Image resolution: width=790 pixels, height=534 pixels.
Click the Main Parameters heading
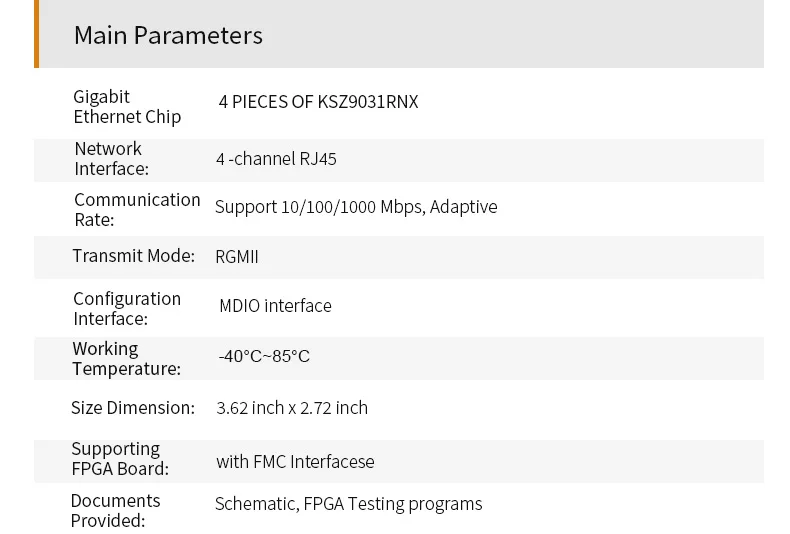(168, 35)
